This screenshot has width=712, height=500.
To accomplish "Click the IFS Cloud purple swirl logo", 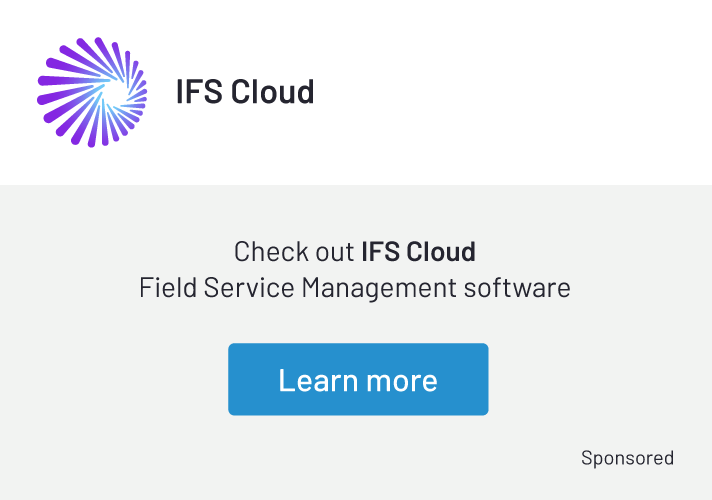I will tap(92, 92).
